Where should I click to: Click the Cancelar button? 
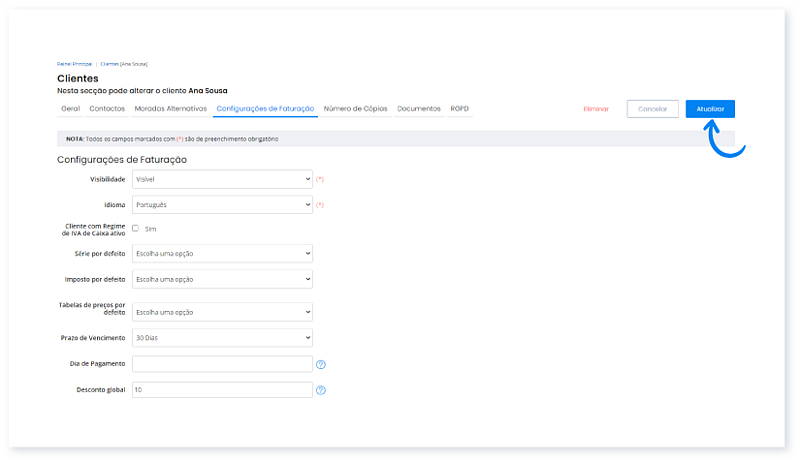[652, 109]
